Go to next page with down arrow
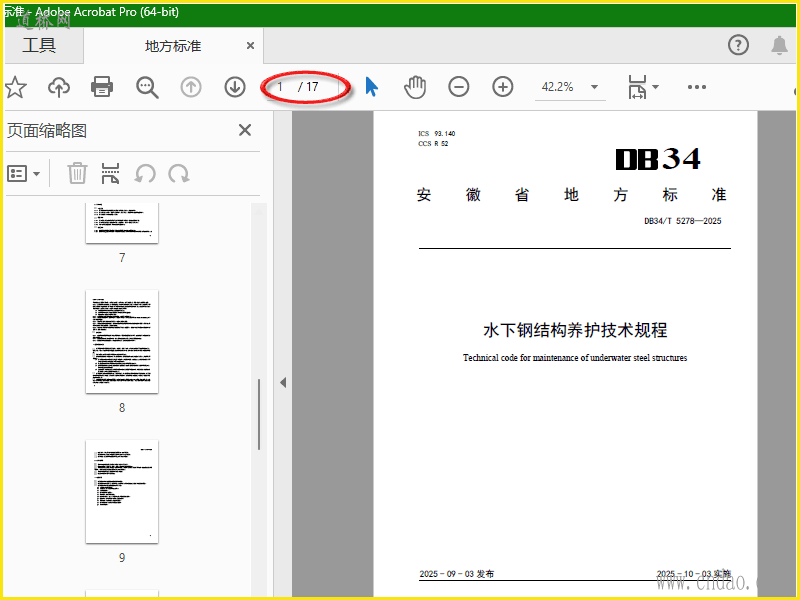Image resolution: width=800 pixels, height=600 pixels. [x=235, y=87]
